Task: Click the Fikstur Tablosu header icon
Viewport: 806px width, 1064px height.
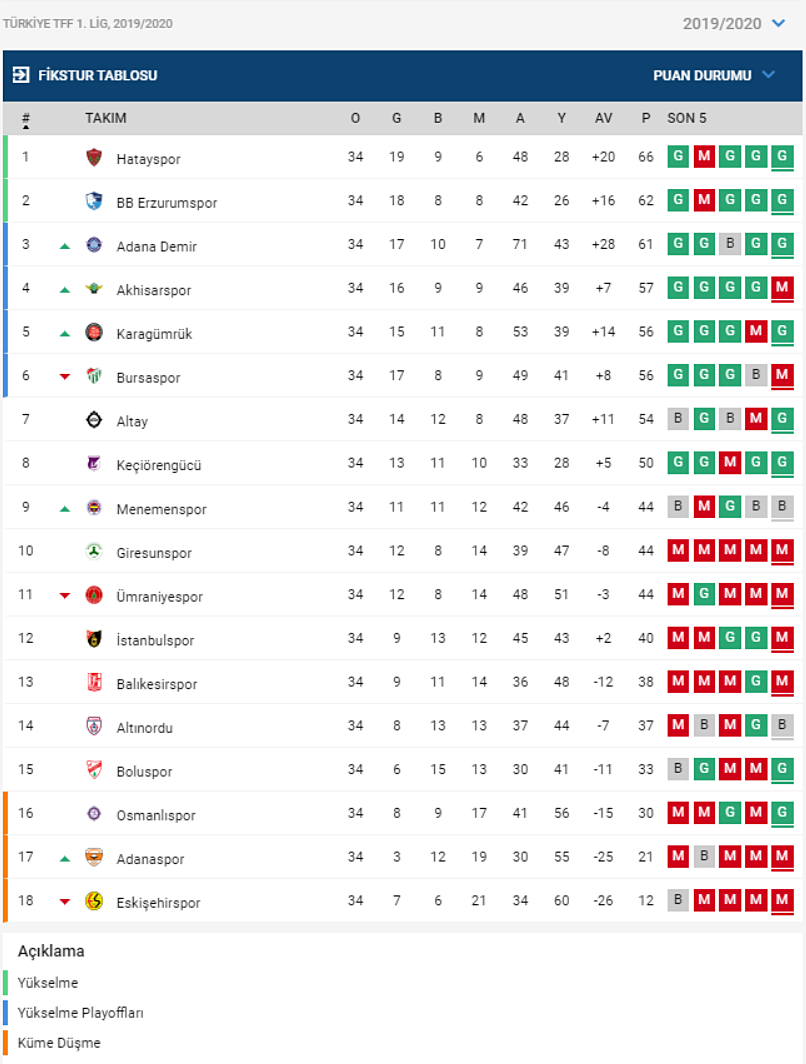Action: [21, 75]
